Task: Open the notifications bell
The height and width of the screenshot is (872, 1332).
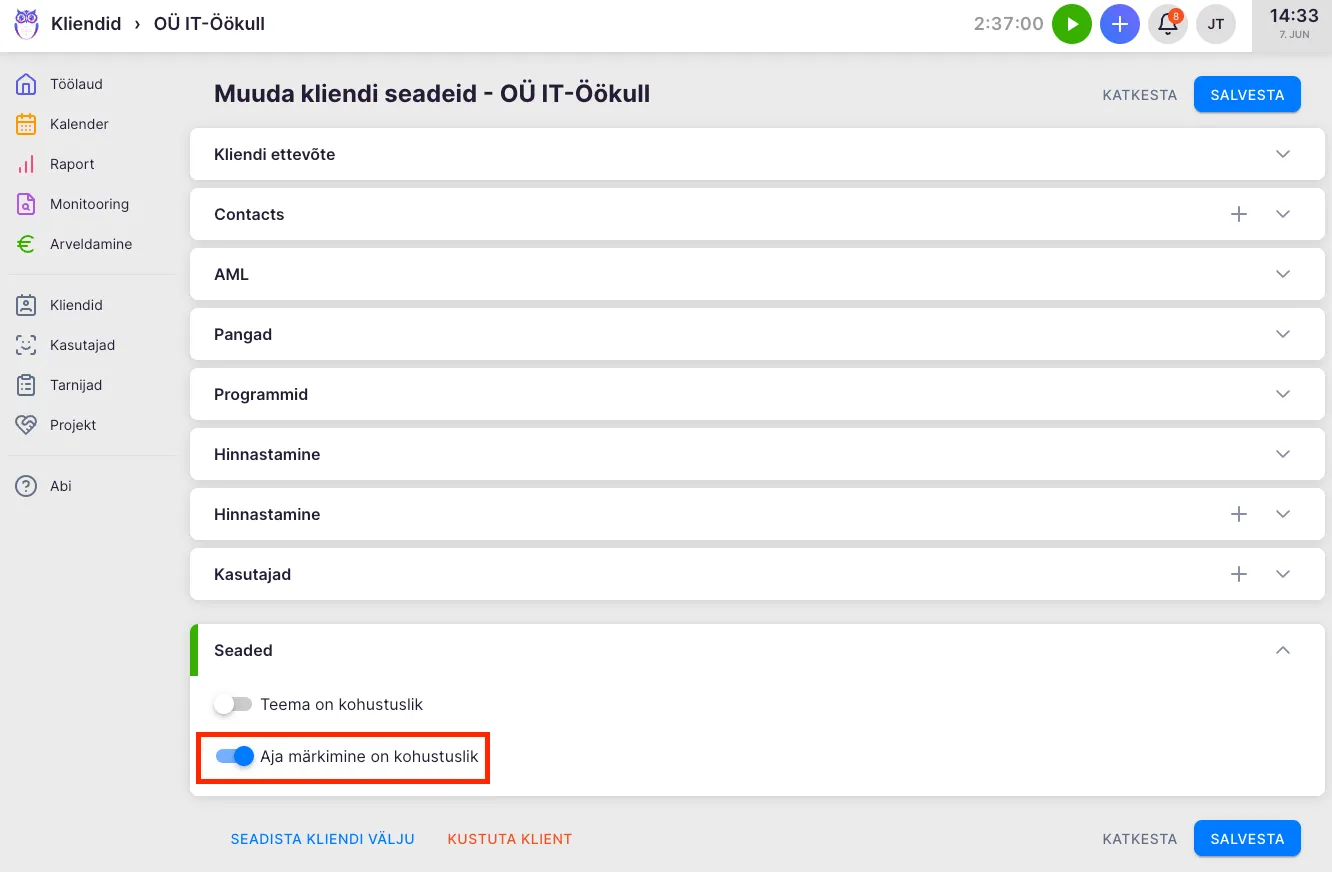Action: pos(1168,24)
